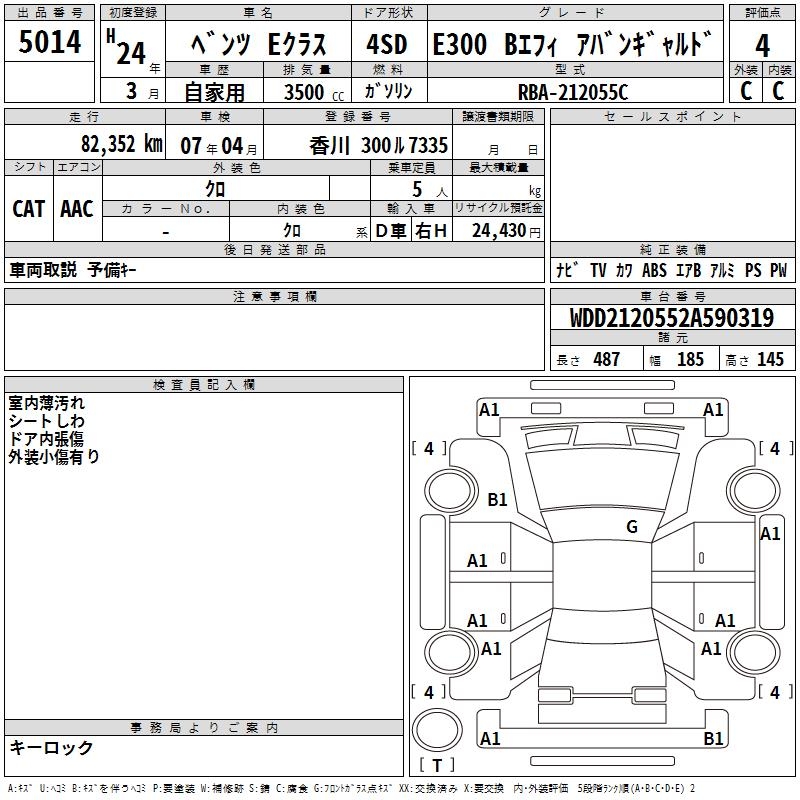The height and width of the screenshot is (800, 800).
Task: Select the registration number 香川 300ル7335
Action: (x=378, y=146)
